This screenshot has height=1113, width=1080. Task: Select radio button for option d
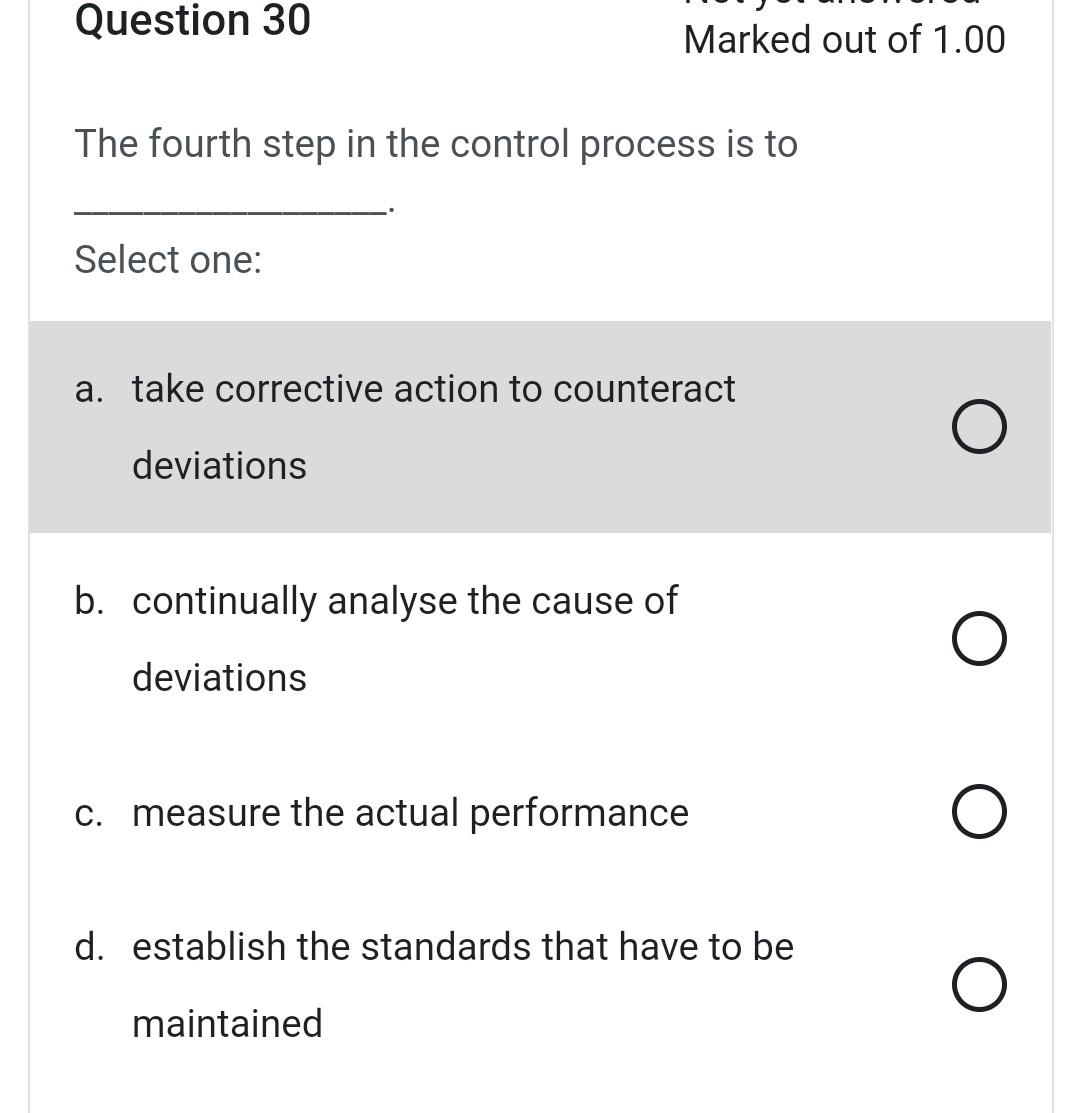coord(979,984)
